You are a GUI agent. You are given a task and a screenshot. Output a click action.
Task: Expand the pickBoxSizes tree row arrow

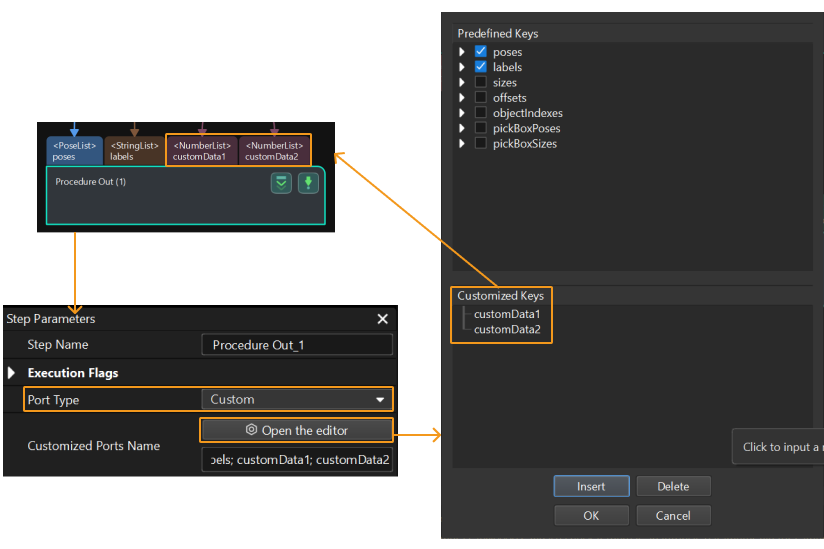click(x=462, y=143)
